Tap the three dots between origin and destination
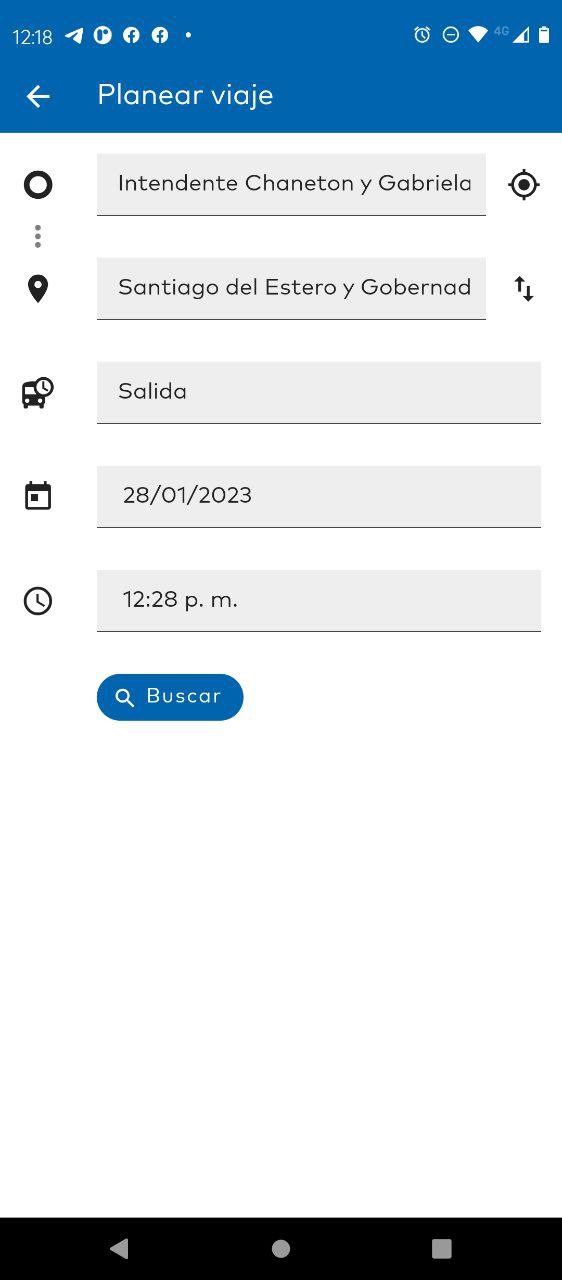 pos(38,237)
